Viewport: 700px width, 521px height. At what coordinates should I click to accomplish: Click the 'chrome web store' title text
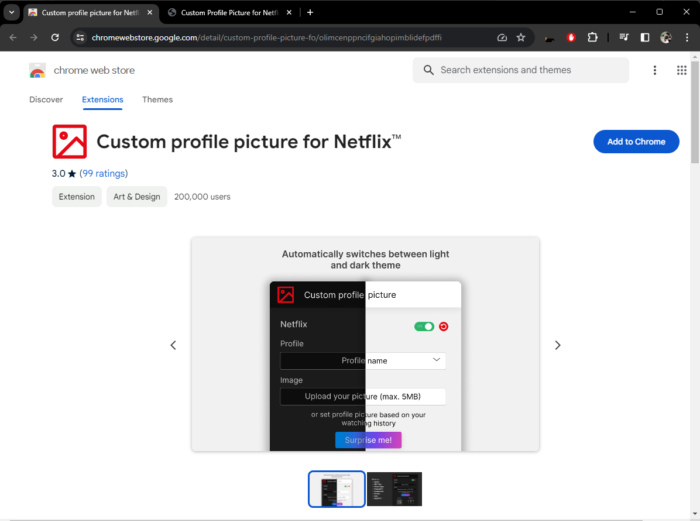94,71
